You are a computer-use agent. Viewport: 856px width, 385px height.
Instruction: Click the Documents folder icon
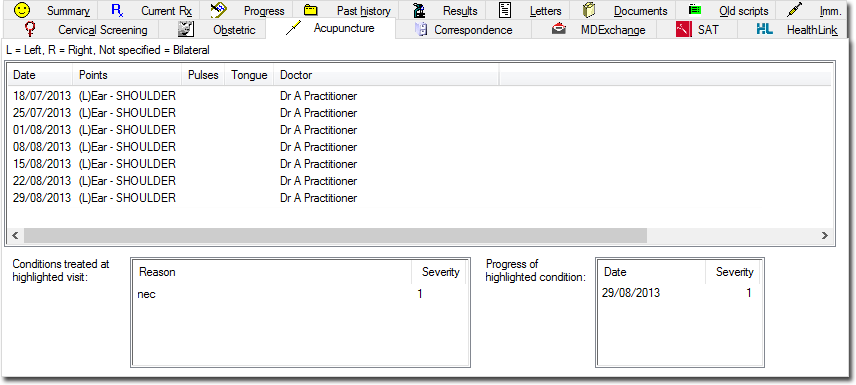click(x=588, y=10)
